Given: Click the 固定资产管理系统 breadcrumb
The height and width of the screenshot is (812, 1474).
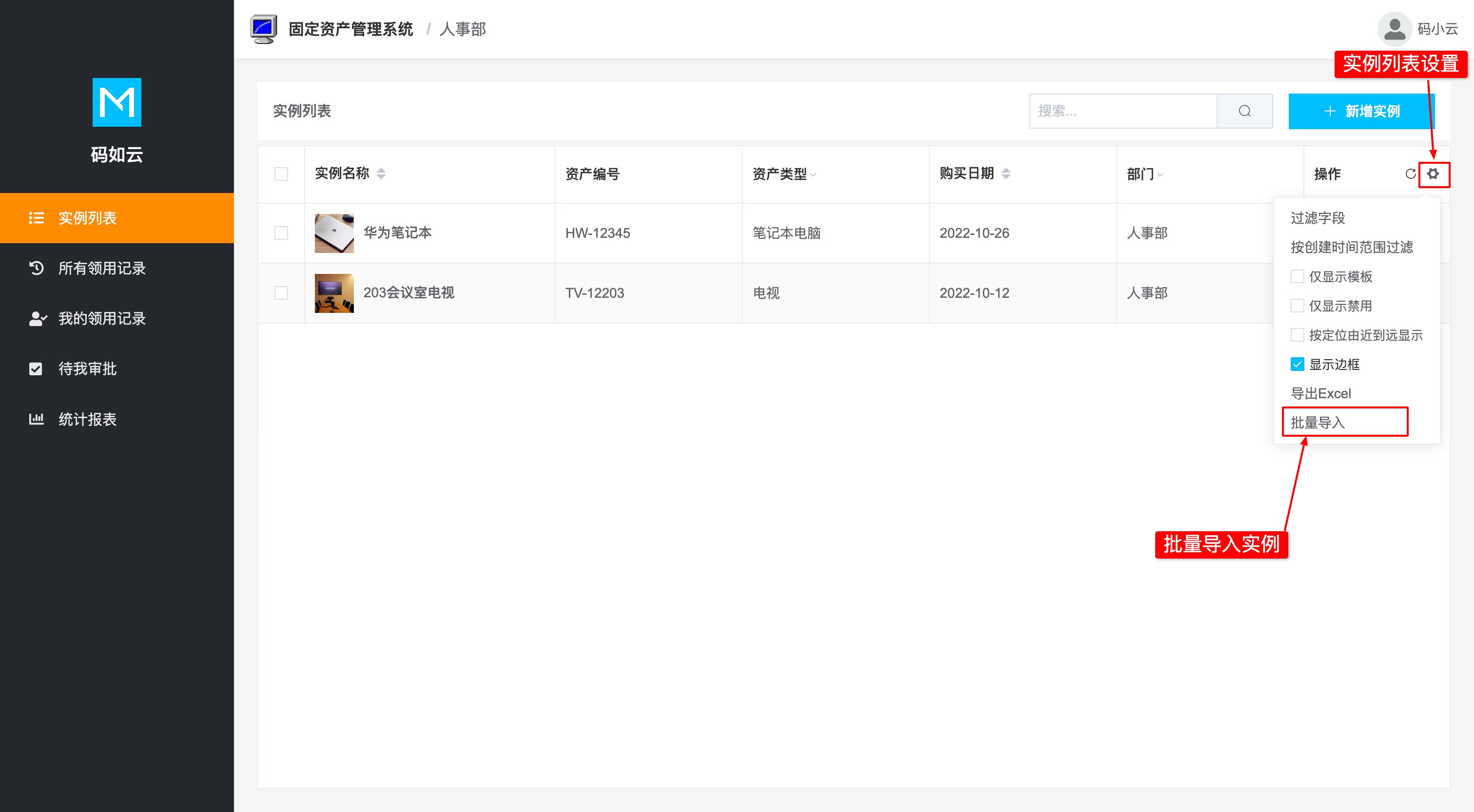Looking at the screenshot, I should coord(350,29).
